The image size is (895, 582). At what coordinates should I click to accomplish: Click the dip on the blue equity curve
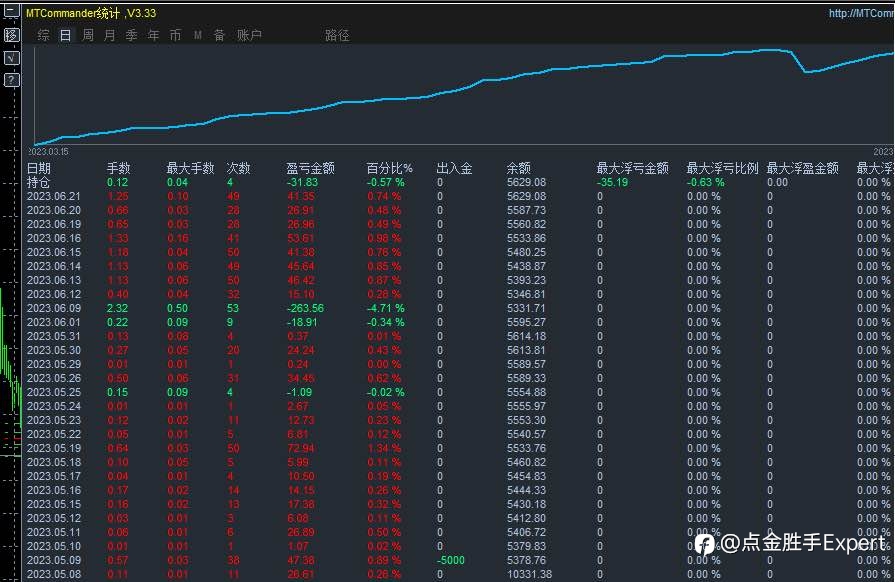(805, 72)
